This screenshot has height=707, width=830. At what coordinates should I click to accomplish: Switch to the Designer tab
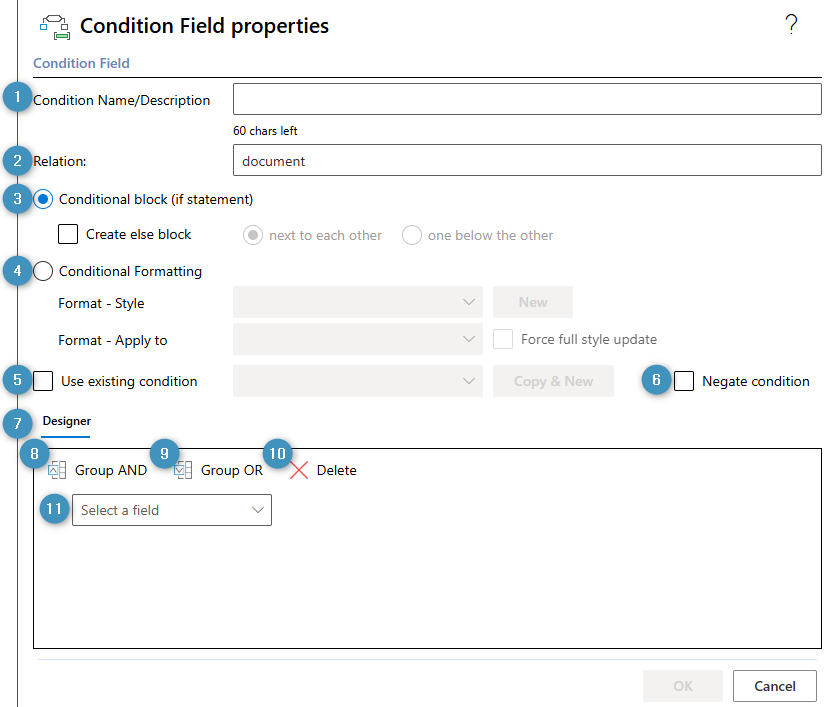(x=67, y=421)
